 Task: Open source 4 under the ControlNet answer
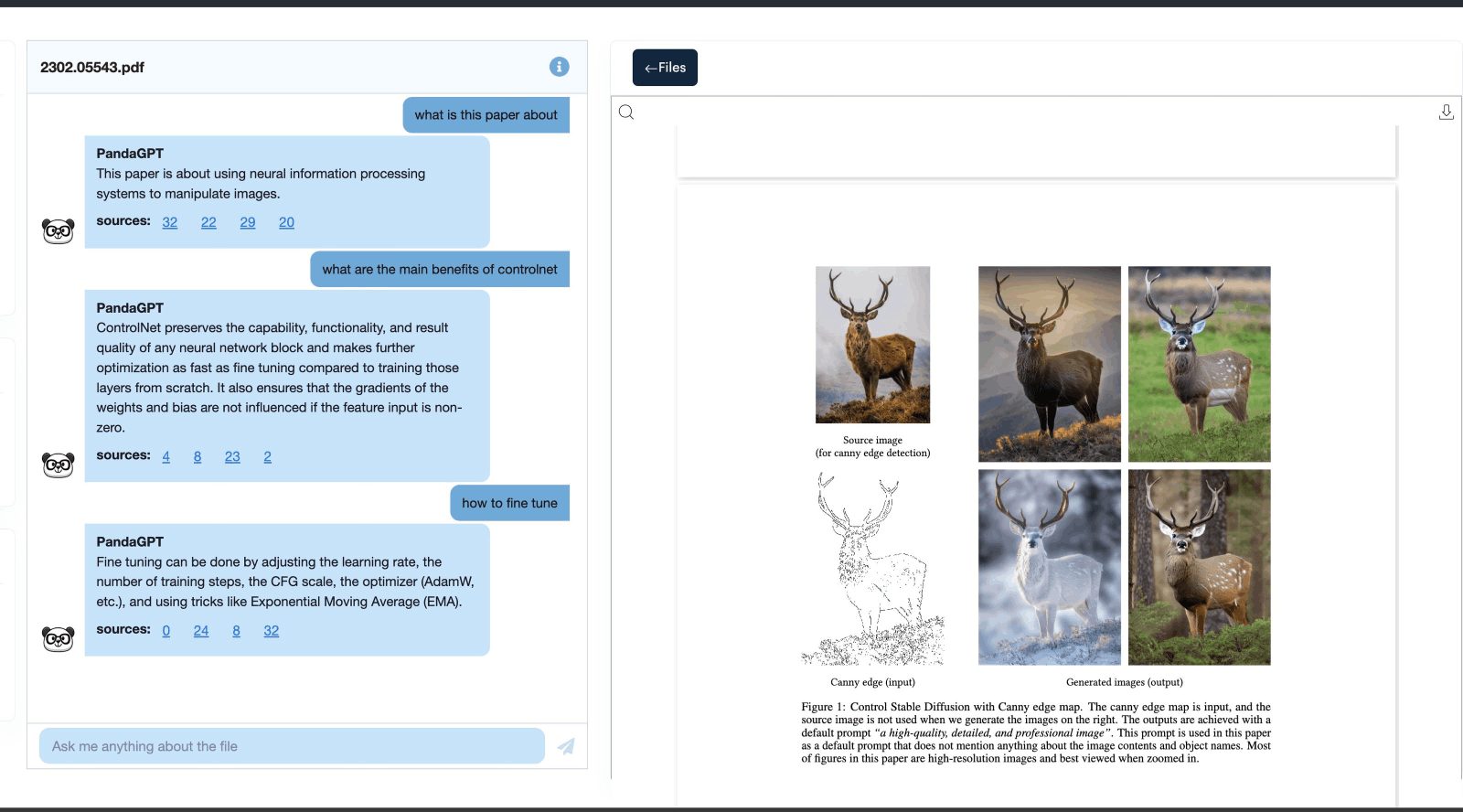coord(166,456)
